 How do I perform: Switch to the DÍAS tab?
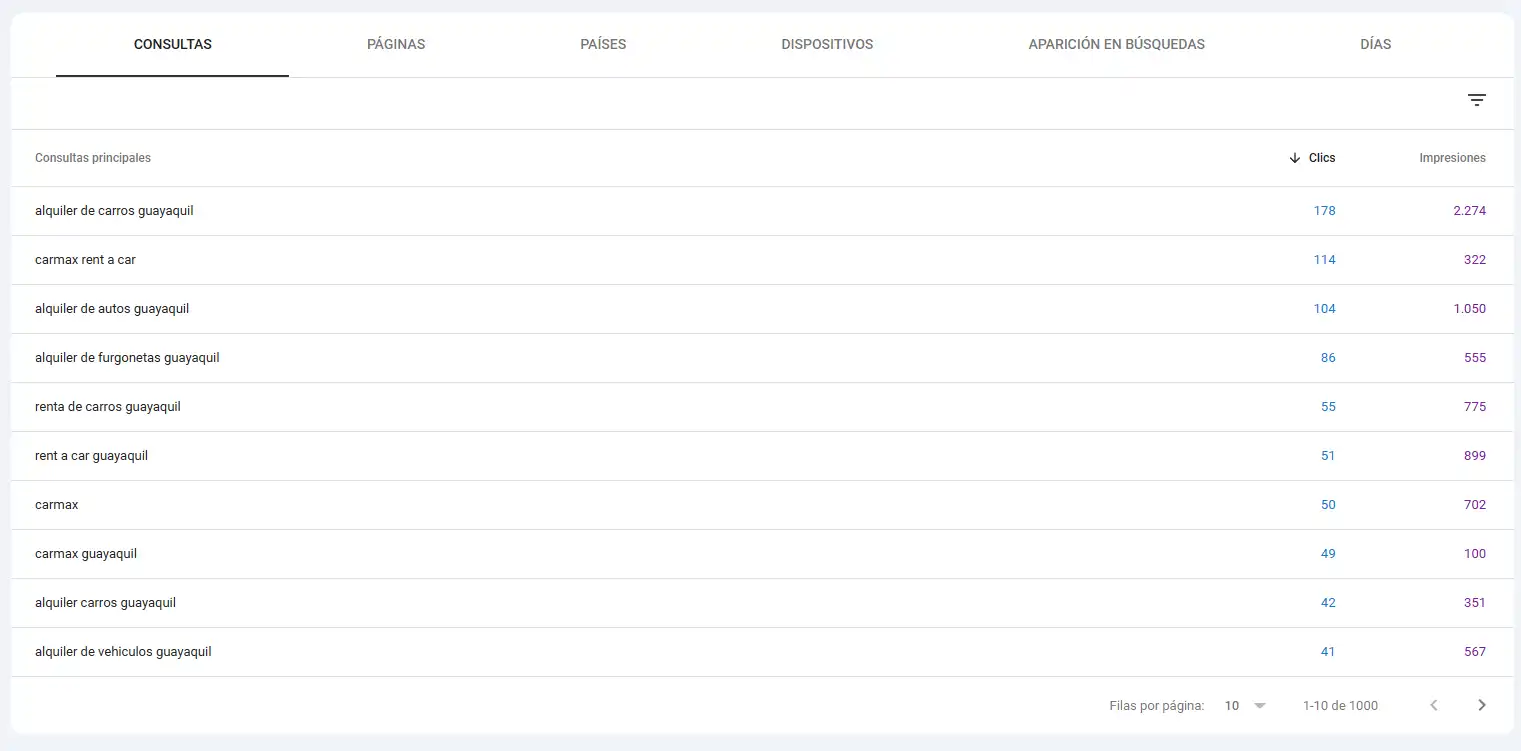pos(1375,45)
